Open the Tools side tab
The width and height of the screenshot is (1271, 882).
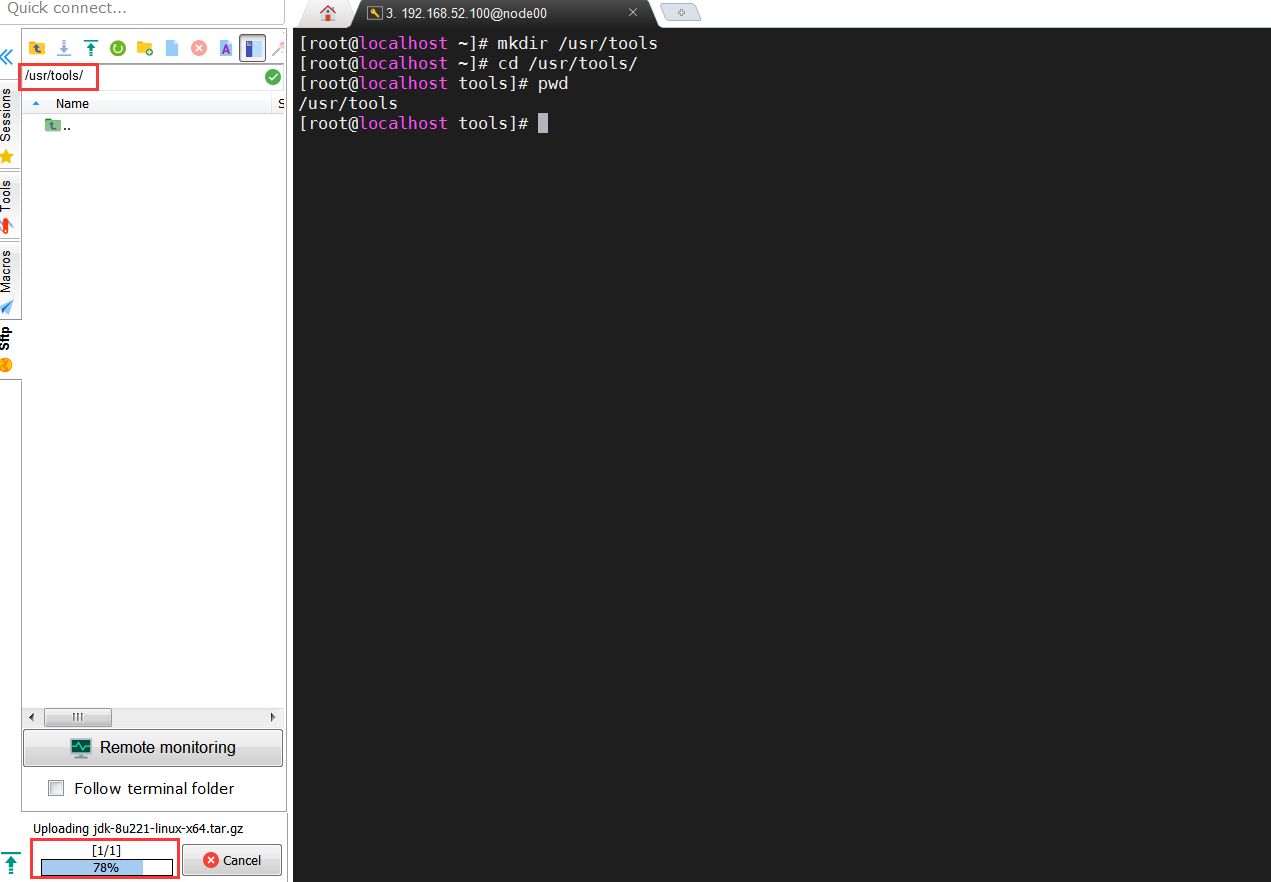click(7, 207)
